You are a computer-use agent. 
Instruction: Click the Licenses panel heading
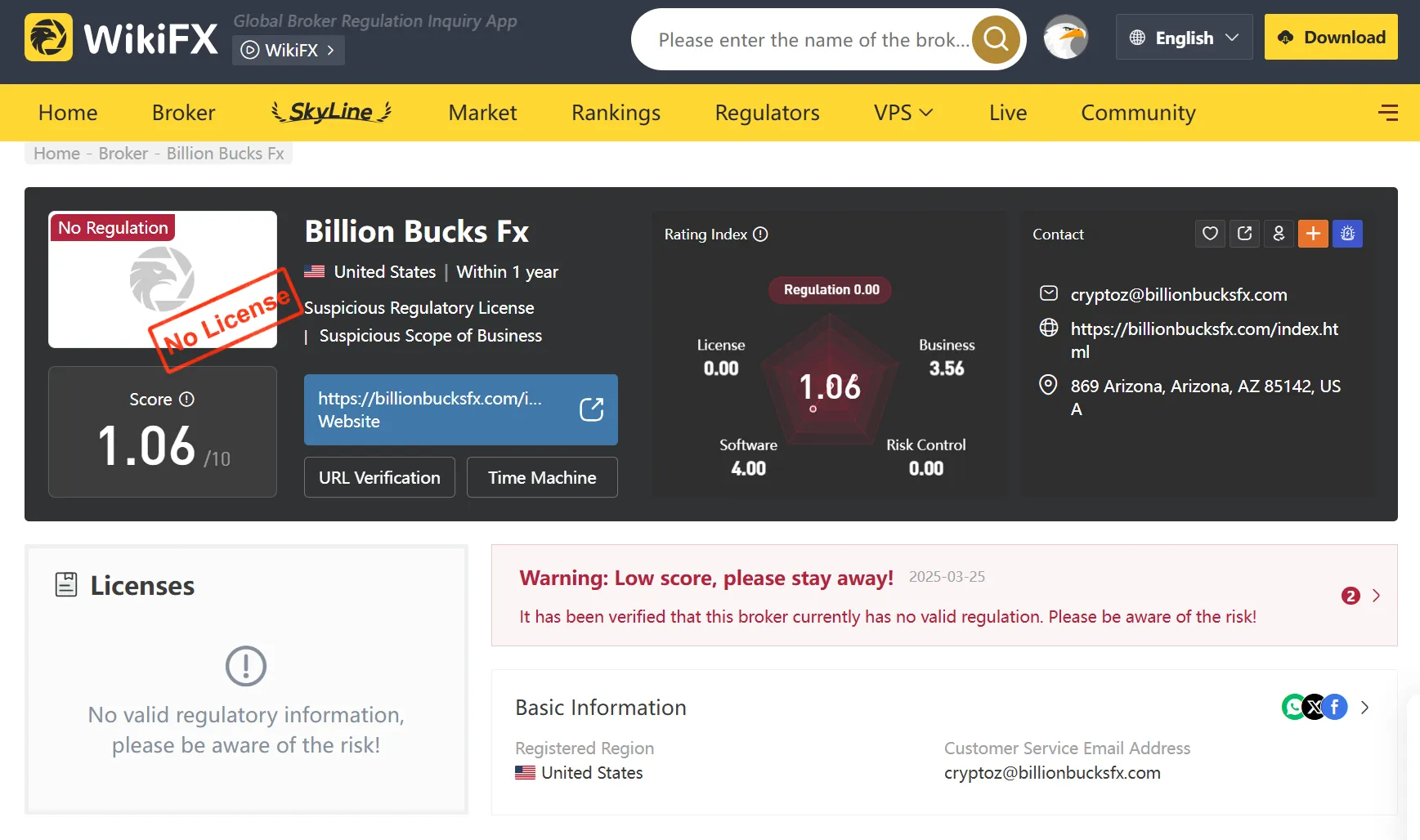pos(142,586)
